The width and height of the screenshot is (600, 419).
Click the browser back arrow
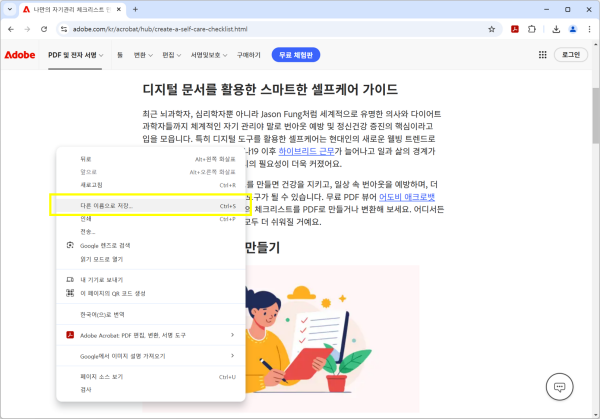[x=11, y=29]
